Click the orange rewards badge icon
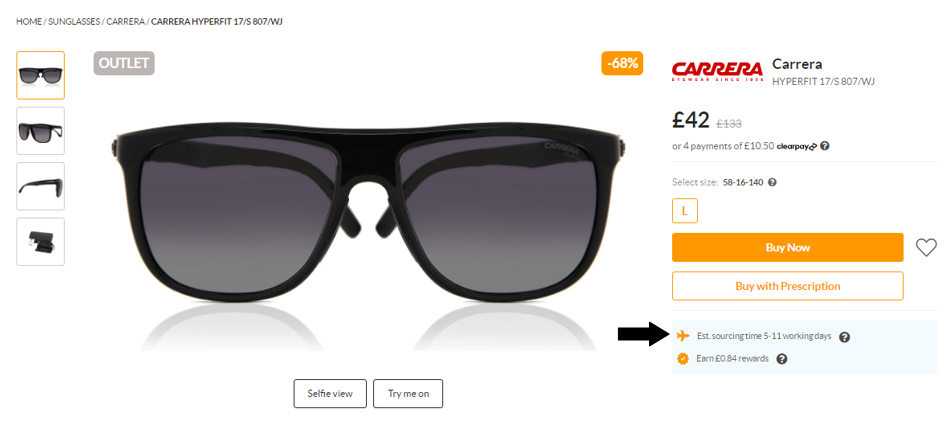949x423 pixels. (x=683, y=359)
